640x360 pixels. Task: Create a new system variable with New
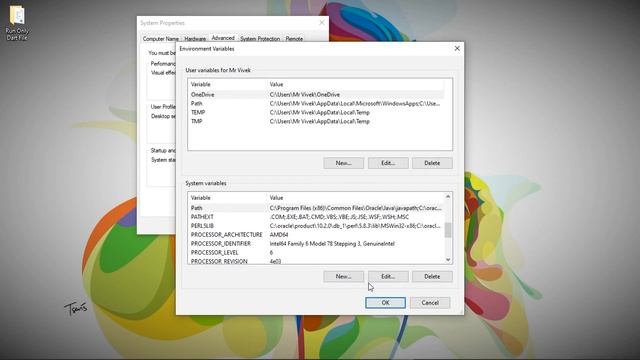pyautogui.click(x=343, y=276)
